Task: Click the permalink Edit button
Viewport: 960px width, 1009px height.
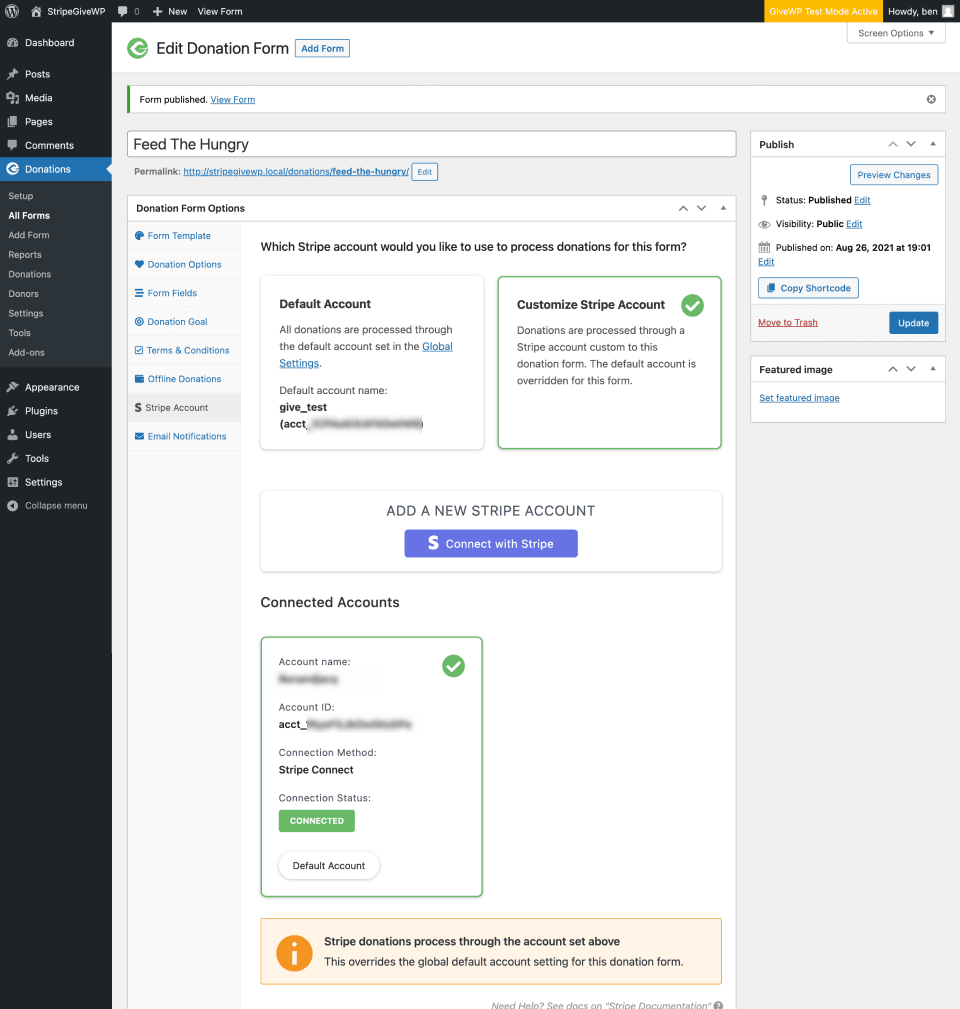Action: pos(425,172)
